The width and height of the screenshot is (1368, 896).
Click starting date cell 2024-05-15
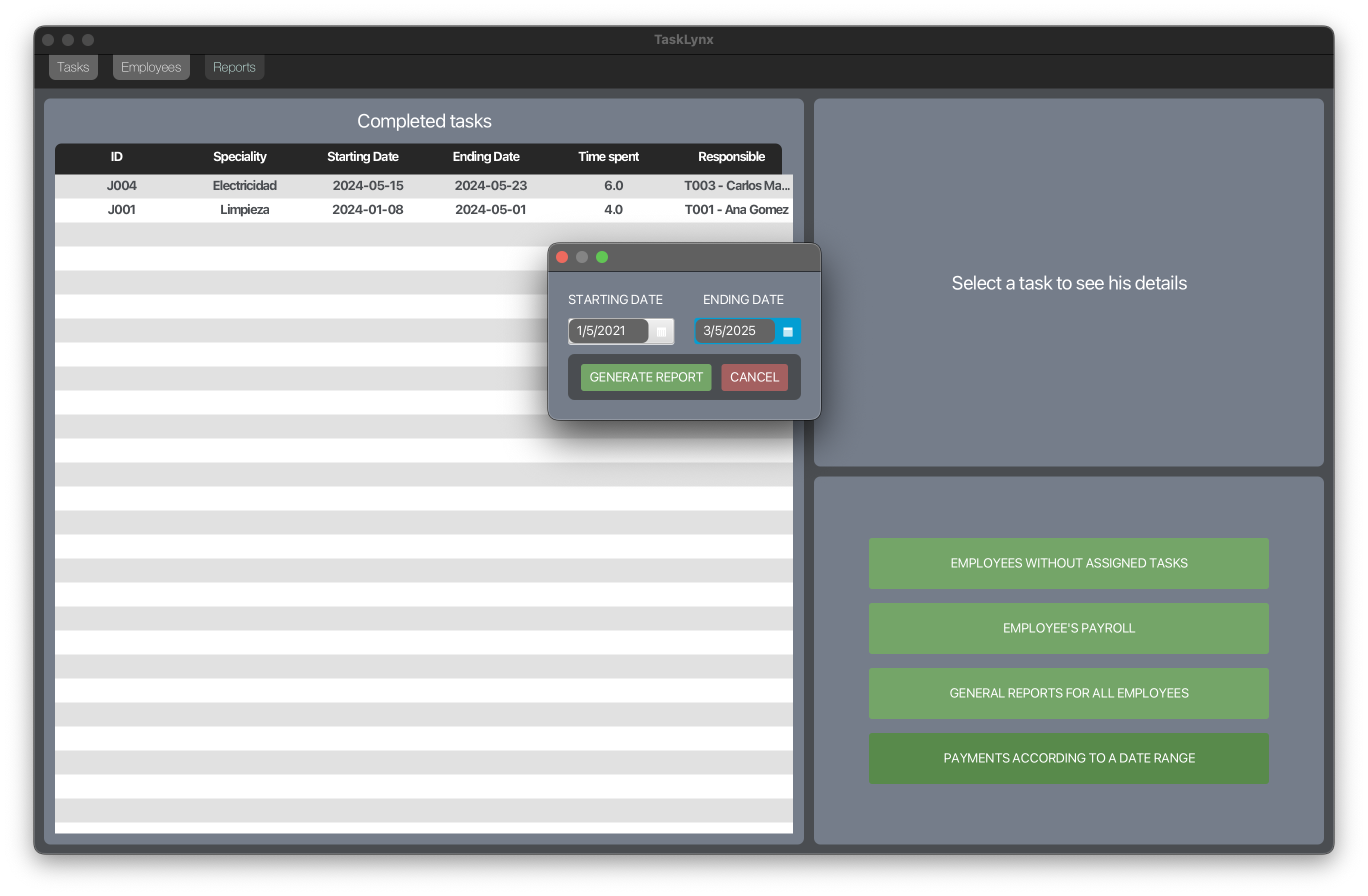[x=368, y=185]
